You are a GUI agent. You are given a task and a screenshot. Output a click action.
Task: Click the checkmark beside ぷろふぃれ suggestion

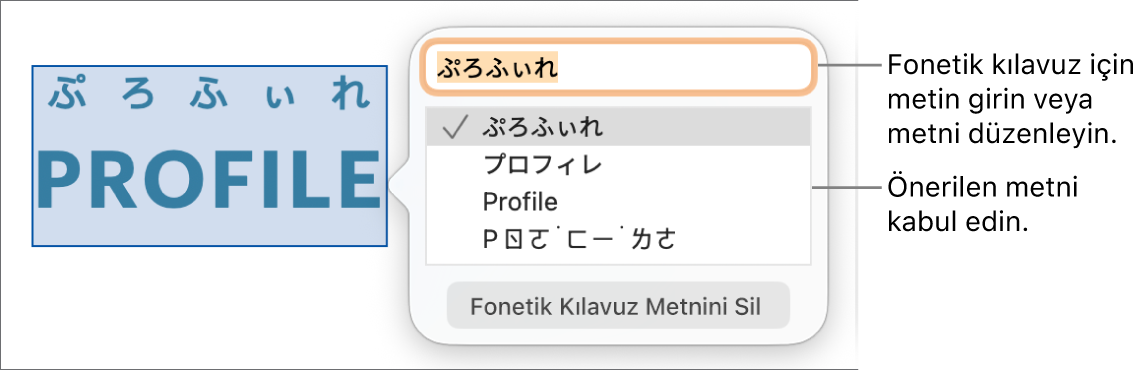(454, 129)
